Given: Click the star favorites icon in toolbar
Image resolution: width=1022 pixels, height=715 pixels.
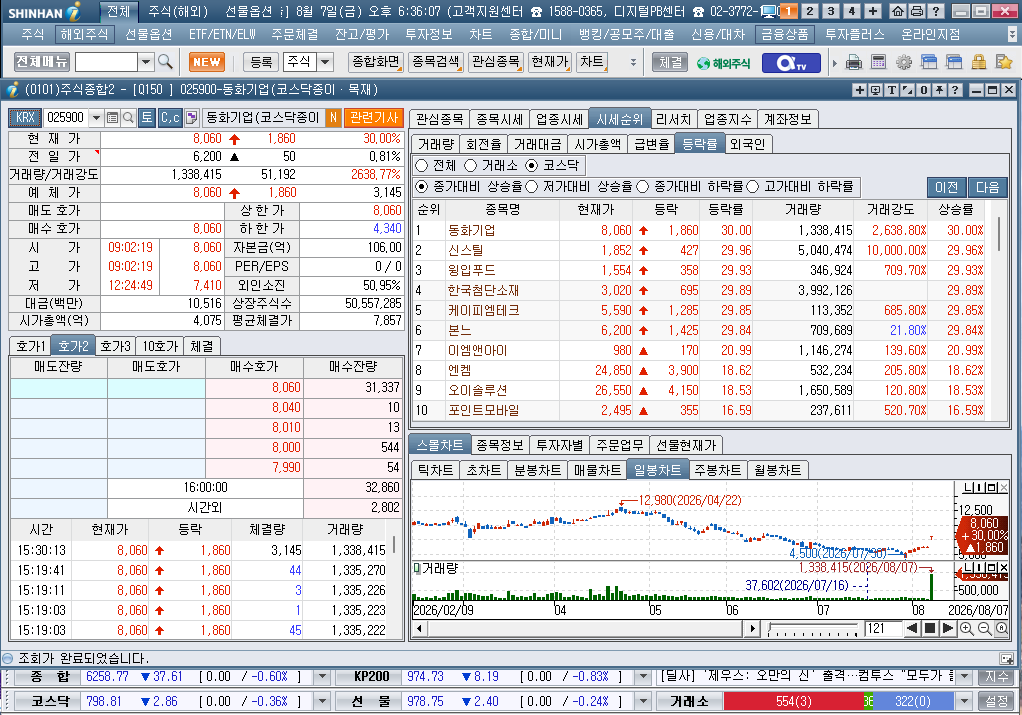Looking at the screenshot, I should point(1004,63).
